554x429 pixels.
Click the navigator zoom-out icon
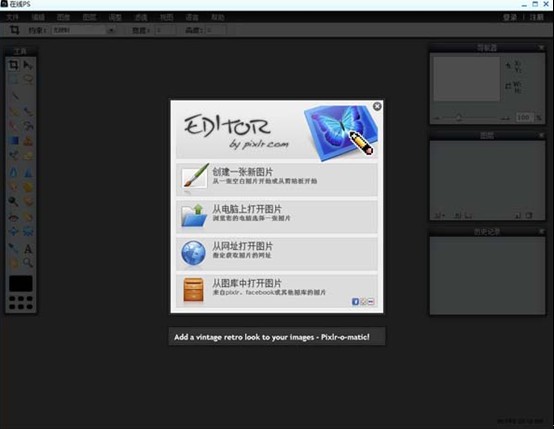[437, 118]
